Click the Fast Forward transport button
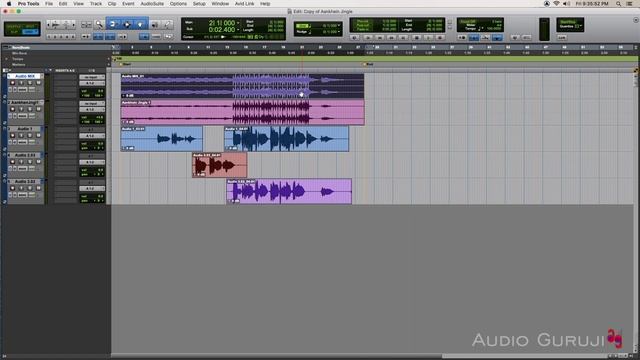 tap(391, 37)
